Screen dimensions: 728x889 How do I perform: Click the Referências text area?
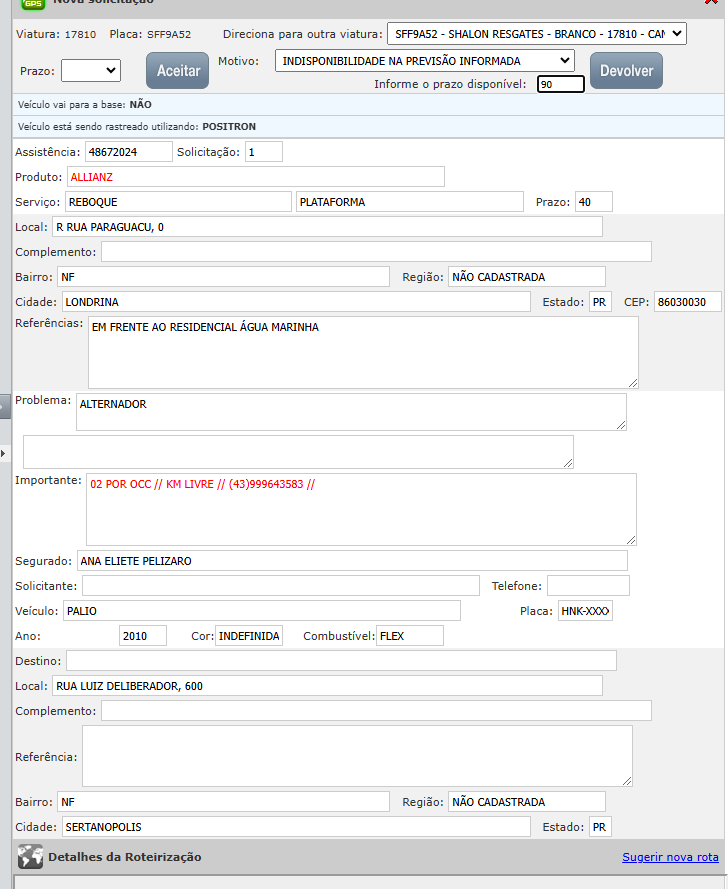click(362, 352)
